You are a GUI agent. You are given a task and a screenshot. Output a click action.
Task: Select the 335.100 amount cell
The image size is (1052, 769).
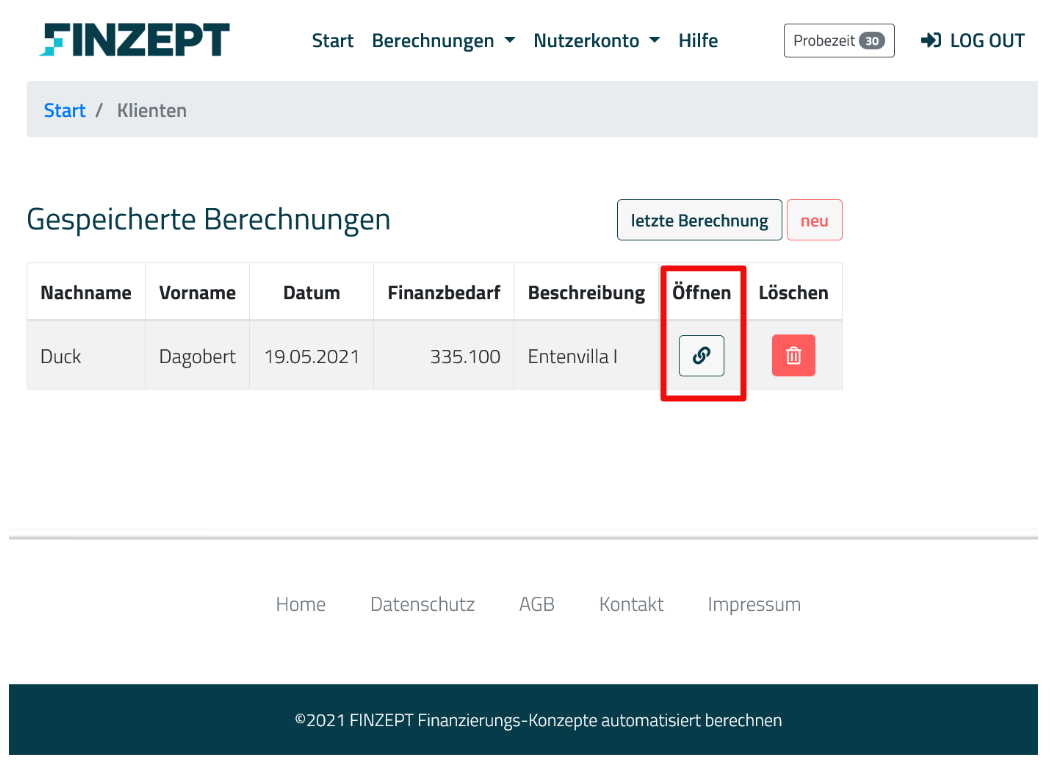(443, 356)
